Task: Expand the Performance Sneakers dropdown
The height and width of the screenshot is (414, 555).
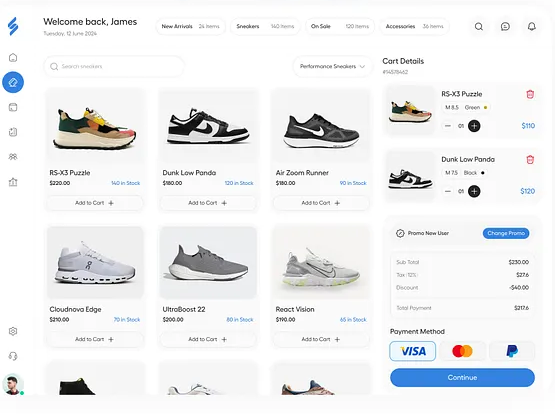Action: click(332, 66)
